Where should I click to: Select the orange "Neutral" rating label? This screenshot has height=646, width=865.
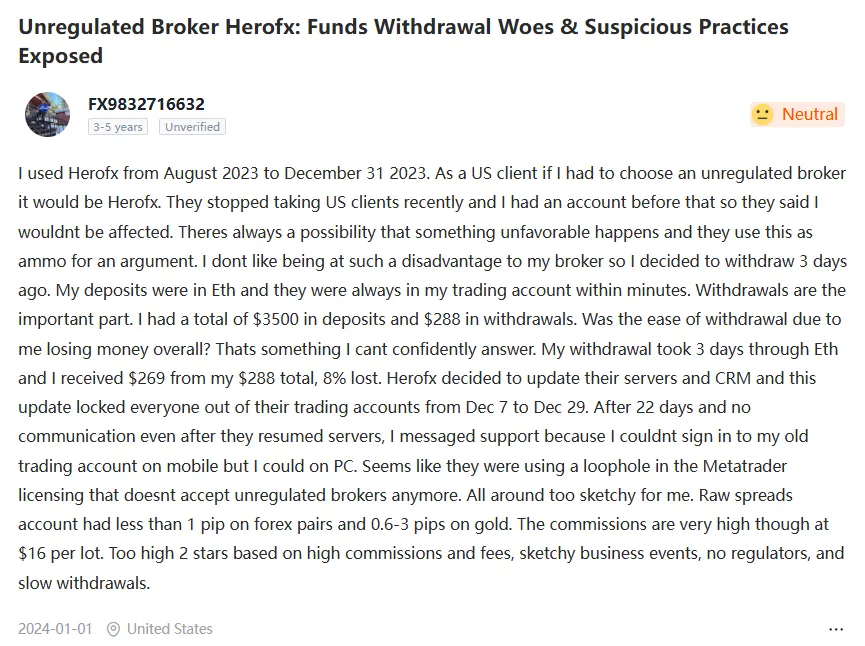(x=809, y=114)
